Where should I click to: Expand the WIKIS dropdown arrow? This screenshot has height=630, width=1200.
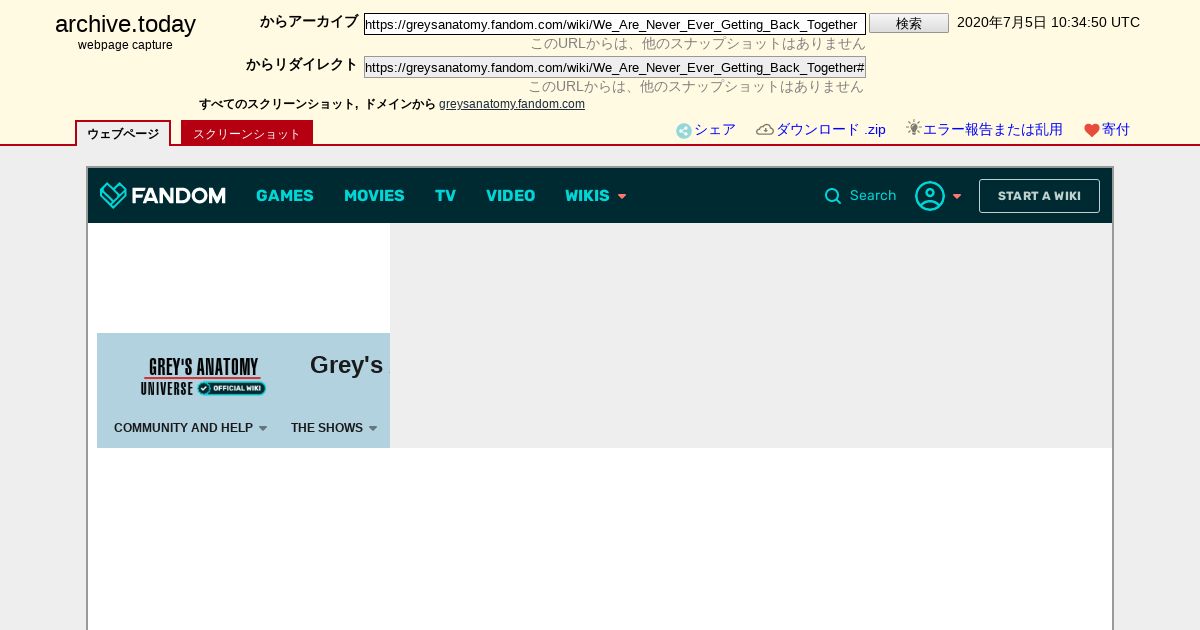click(622, 197)
